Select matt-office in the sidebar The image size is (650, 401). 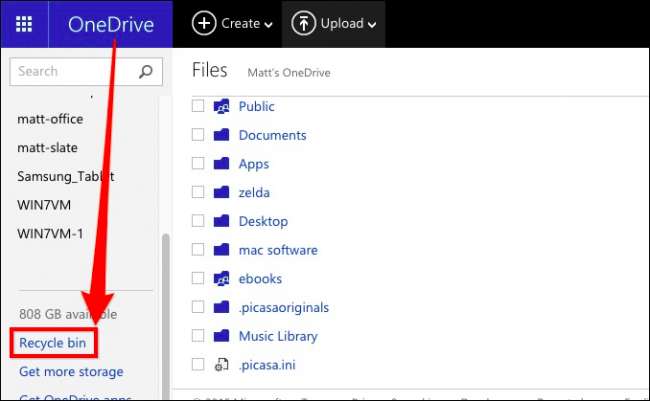click(50, 119)
